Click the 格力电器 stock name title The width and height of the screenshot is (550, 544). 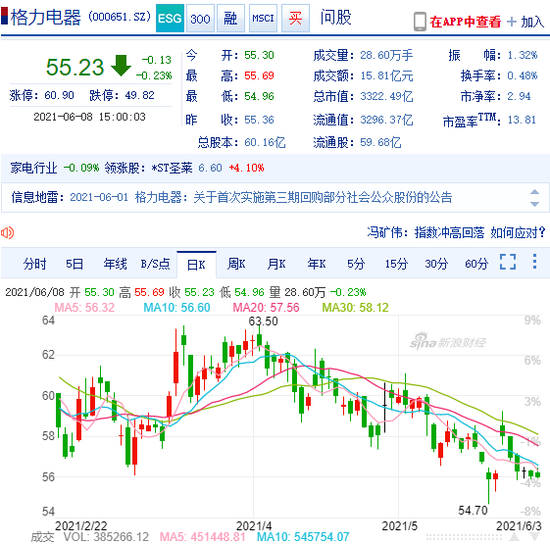[x=46, y=17]
